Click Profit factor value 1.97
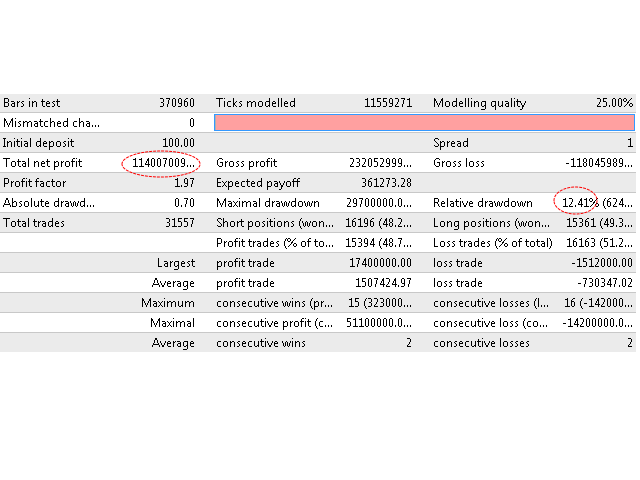Viewport: 640px width, 480px height. [x=184, y=183]
